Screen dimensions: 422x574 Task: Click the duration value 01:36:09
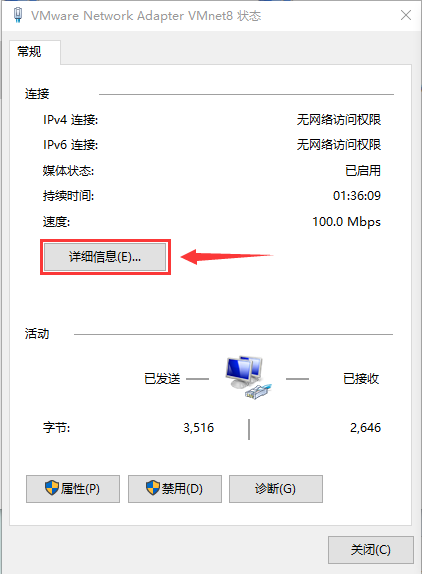pyautogui.click(x=356, y=196)
